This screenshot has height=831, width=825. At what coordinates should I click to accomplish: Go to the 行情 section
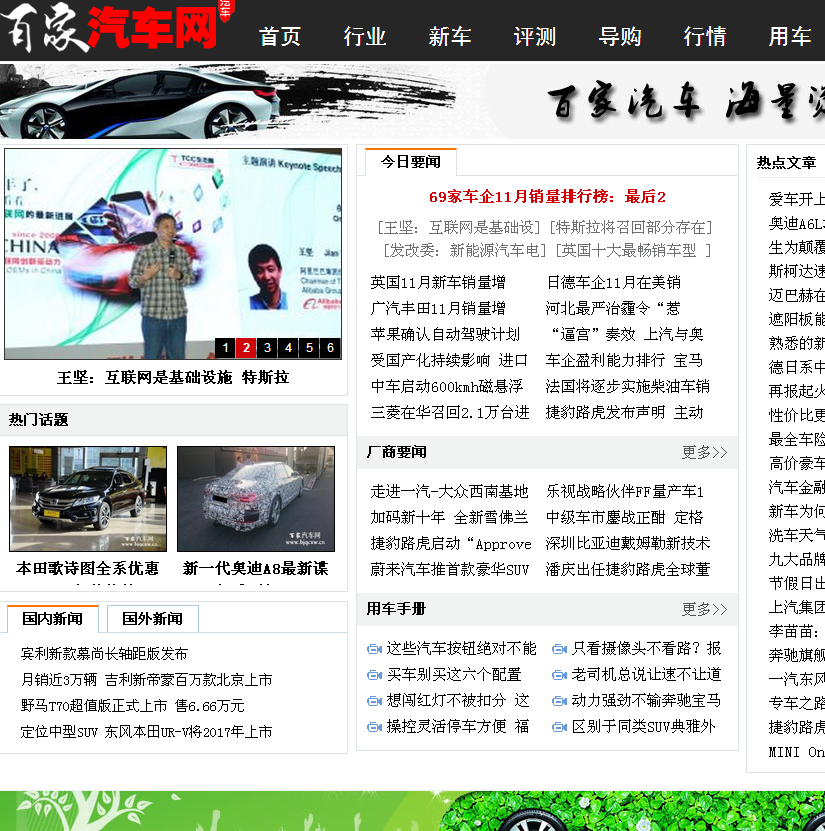(x=705, y=37)
